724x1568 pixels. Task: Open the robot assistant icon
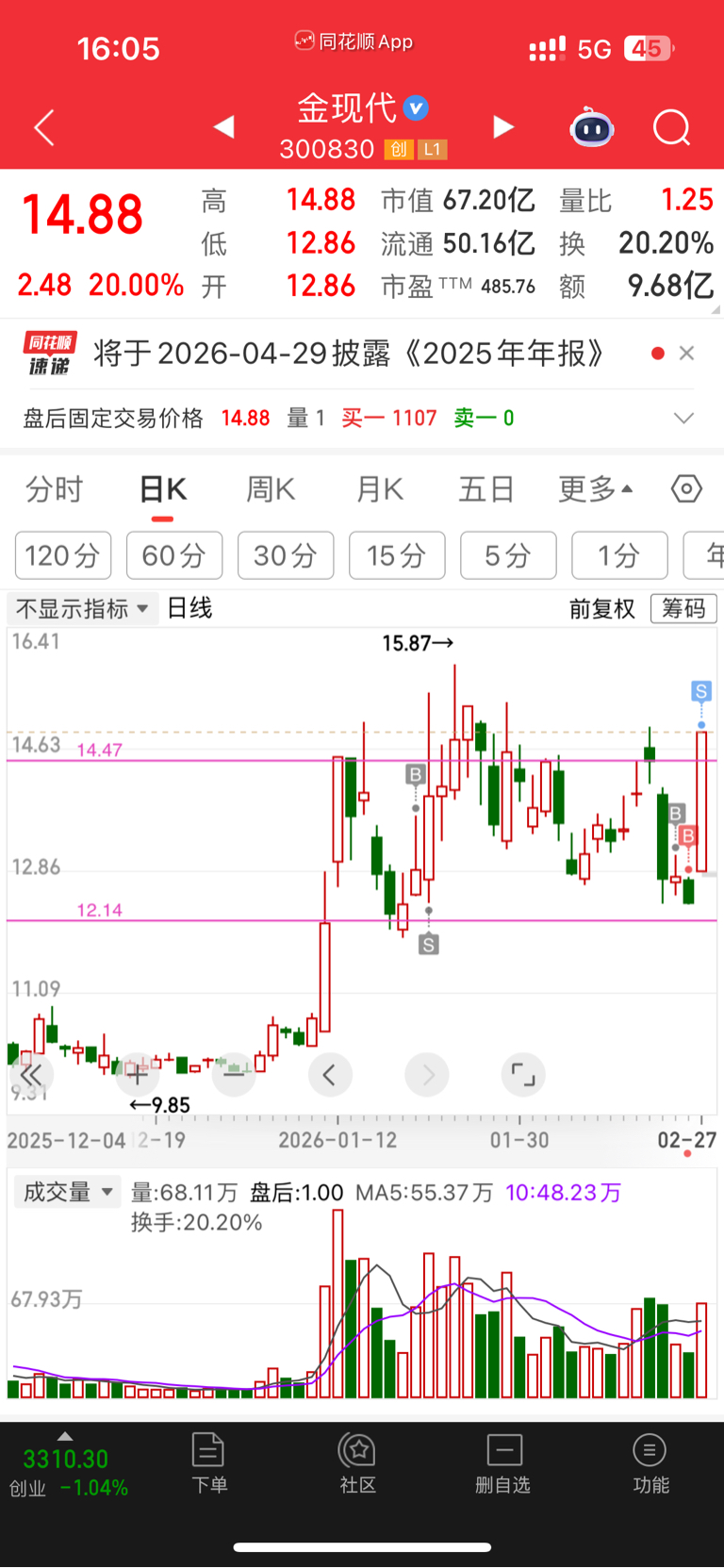[592, 127]
